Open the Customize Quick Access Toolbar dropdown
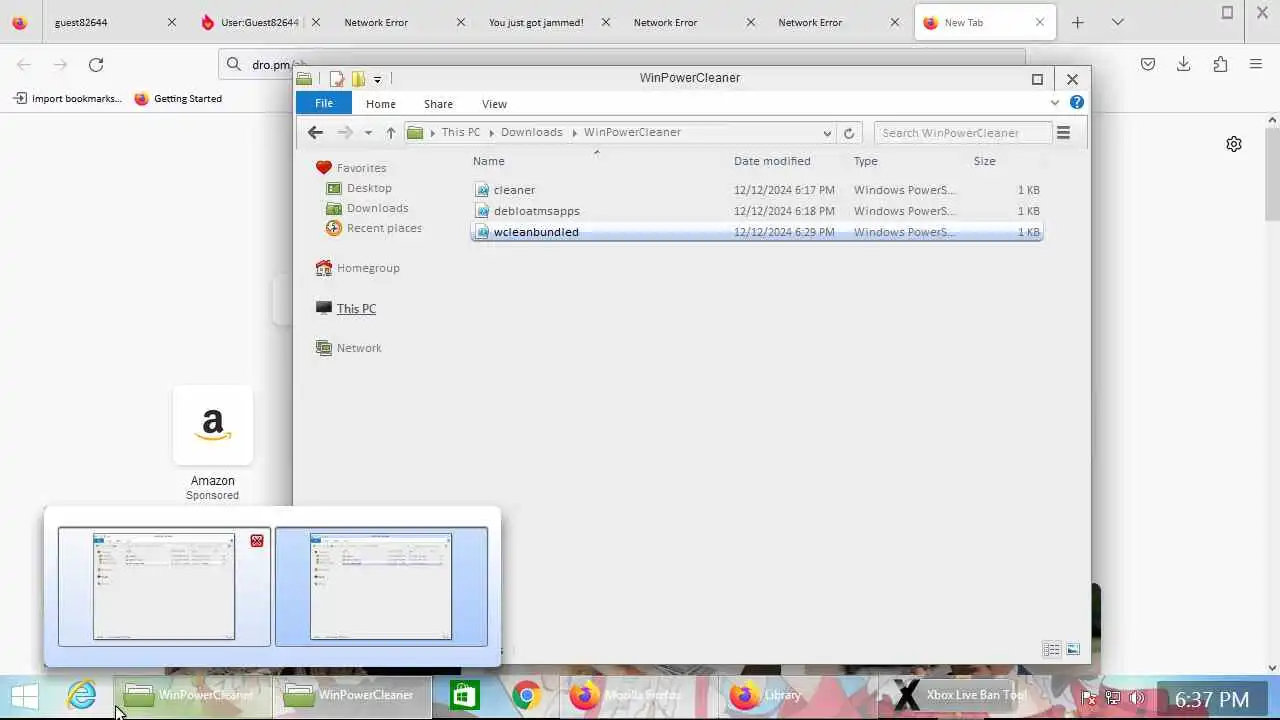This screenshot has height=720, width=1280. 377,79
